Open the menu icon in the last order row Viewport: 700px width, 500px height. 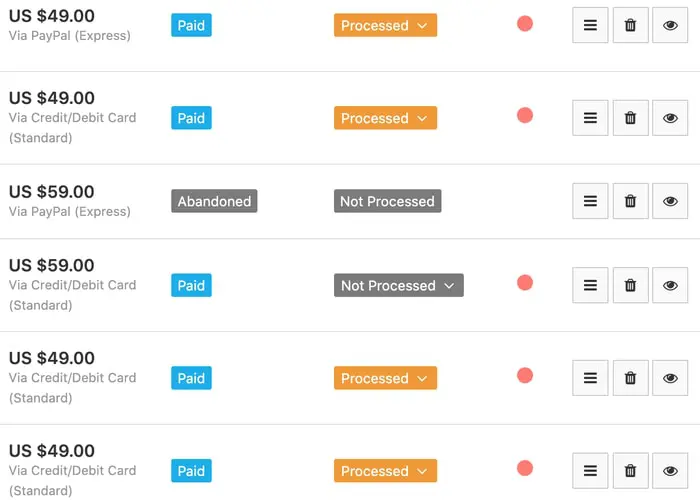point(590,471)
